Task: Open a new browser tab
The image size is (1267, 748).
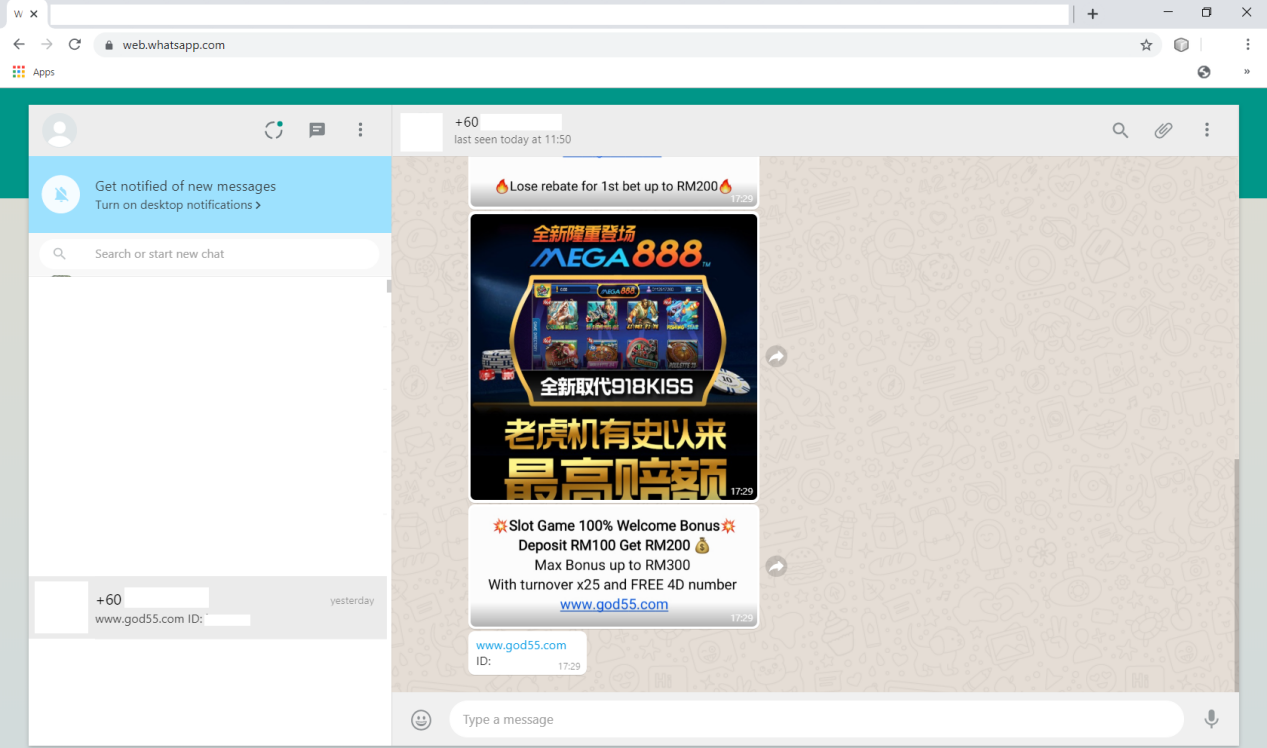Action: (1093, 14)
